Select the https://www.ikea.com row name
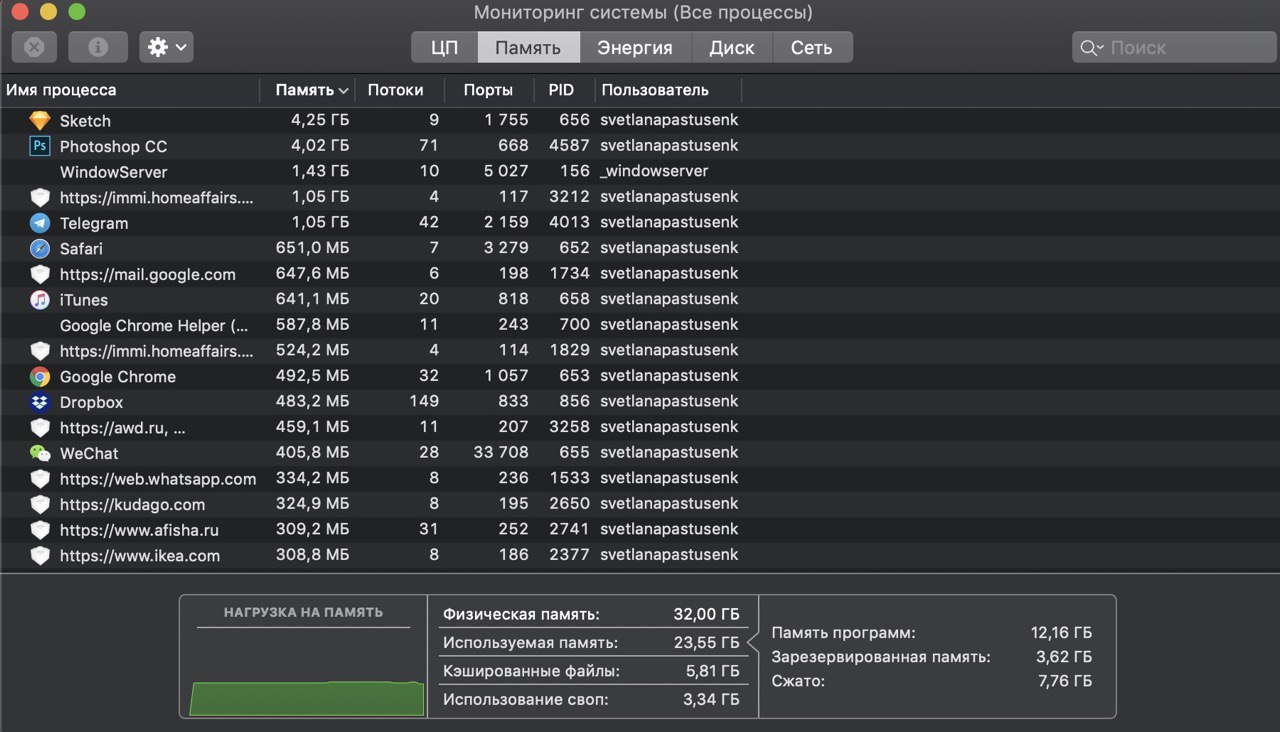Screen dimensions: 1280x732 140,556
